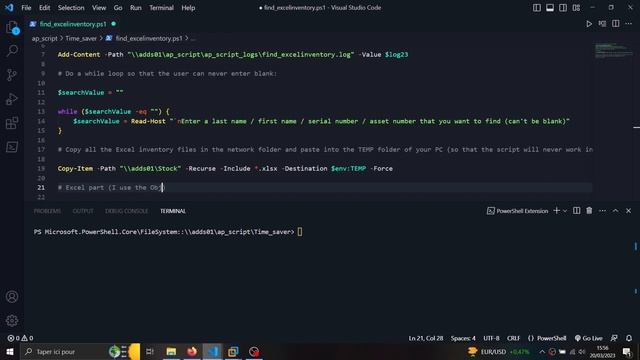Change end of line sequence CRLF

513,338
